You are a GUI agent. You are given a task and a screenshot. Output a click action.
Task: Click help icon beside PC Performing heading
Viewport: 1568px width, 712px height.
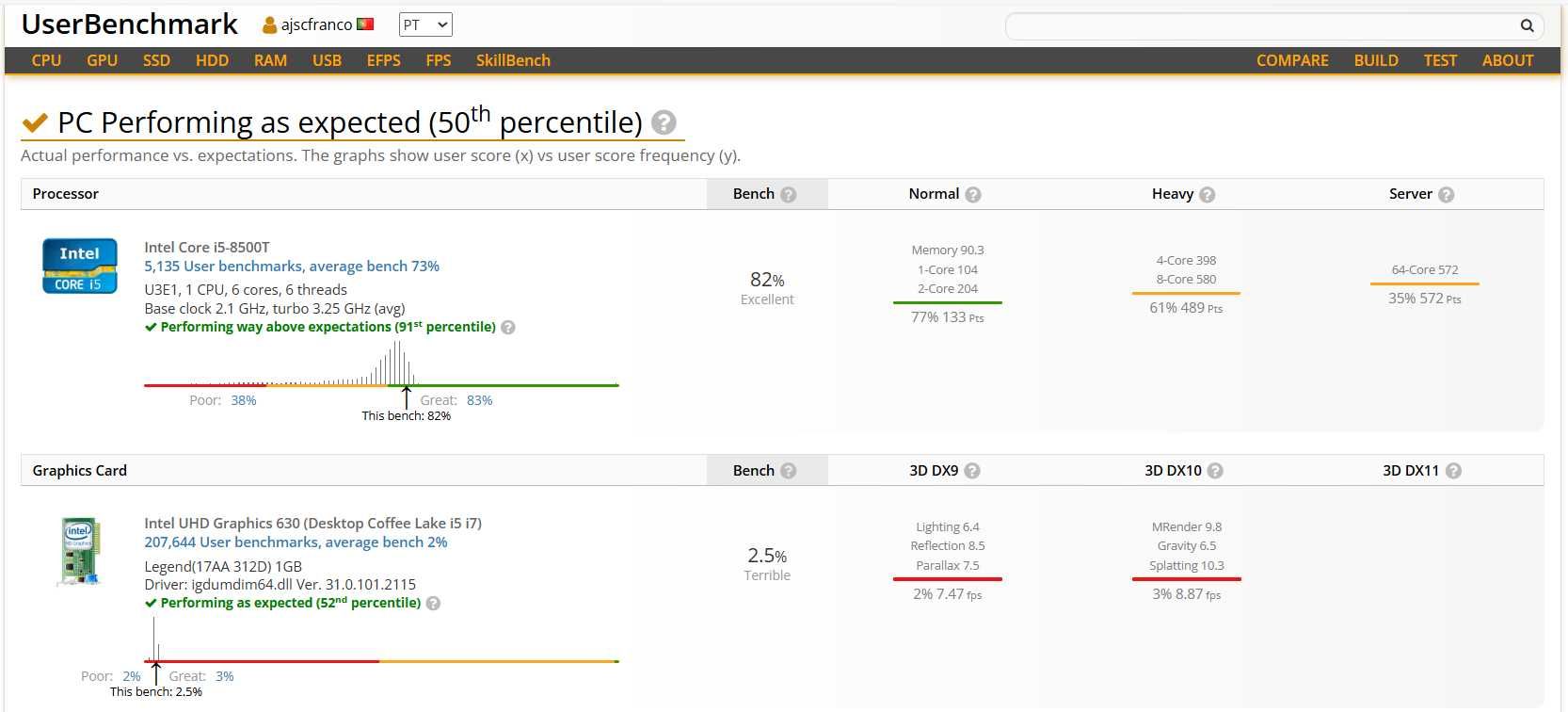(x=664, y=122)
